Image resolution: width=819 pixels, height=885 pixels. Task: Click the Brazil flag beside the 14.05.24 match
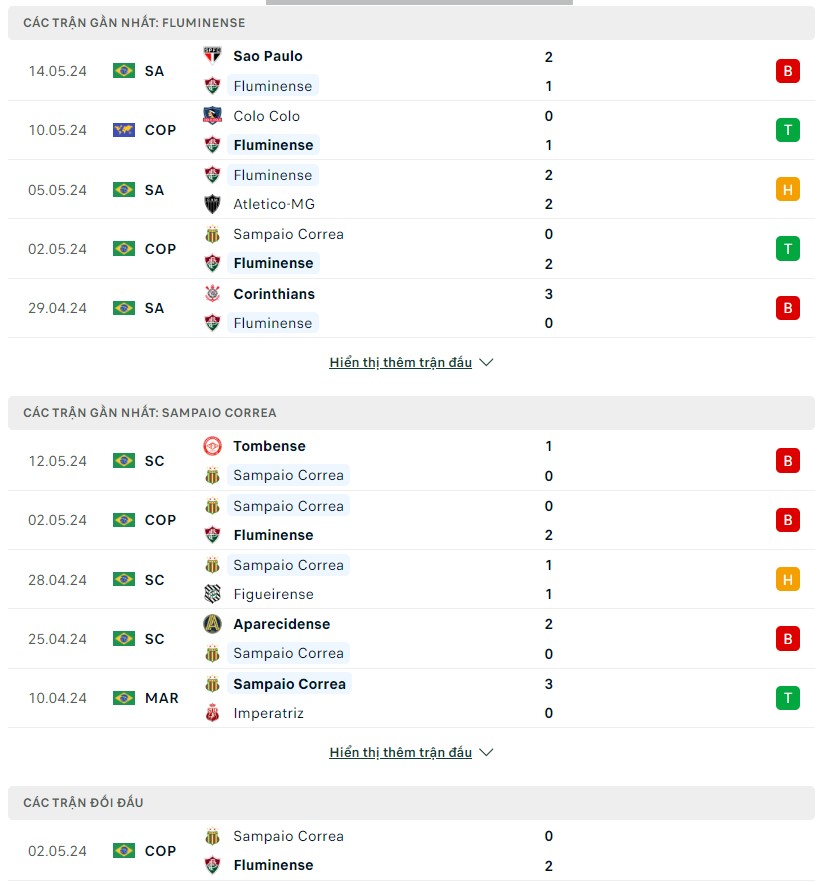(x=122, y=70)
